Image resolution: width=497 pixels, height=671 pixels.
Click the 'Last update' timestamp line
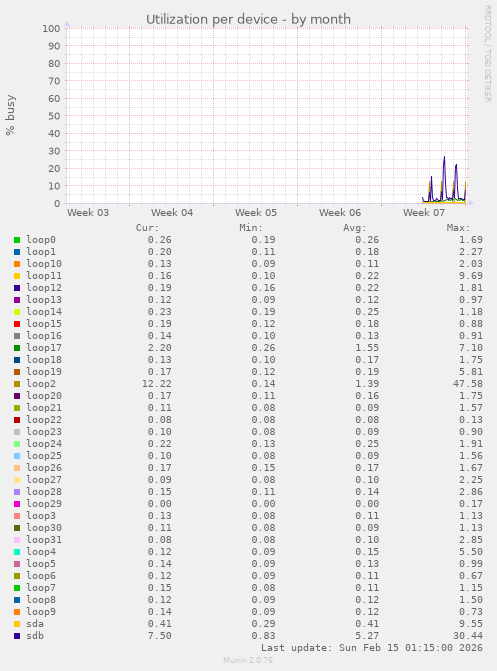point(372,648)
